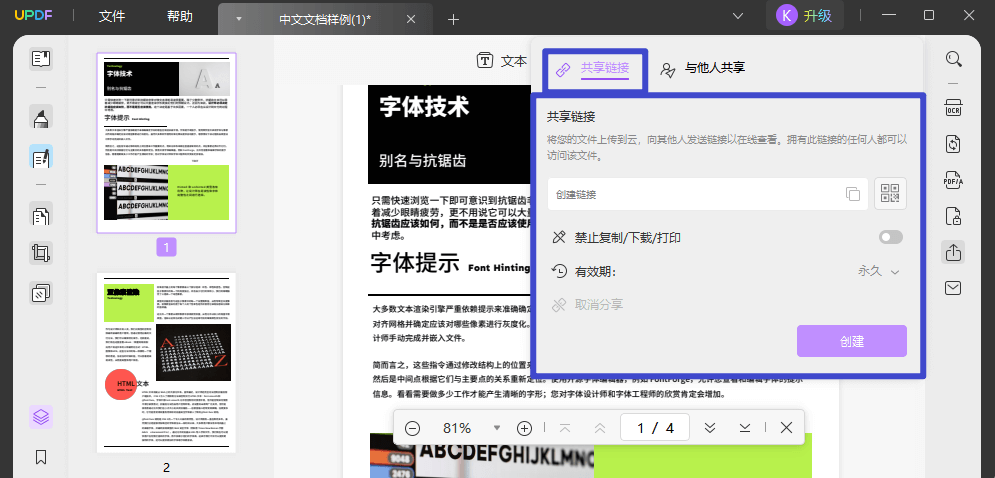This screenshot has width=995, height=478.
Task: Open the Crop Pages tool
Action: coord(41,253)
